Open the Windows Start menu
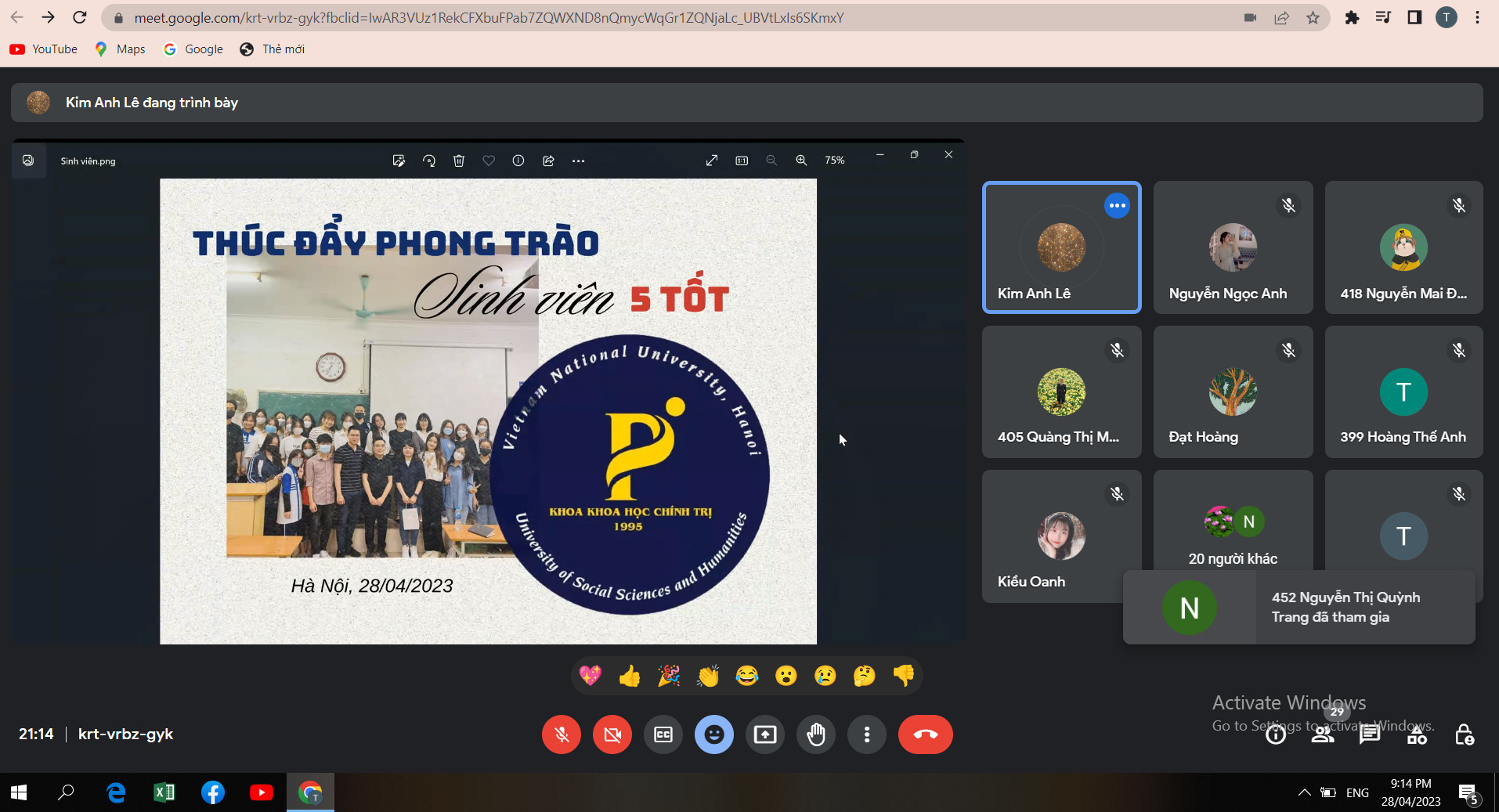This screenshot has height=812, width=1499. coord(19,792)
